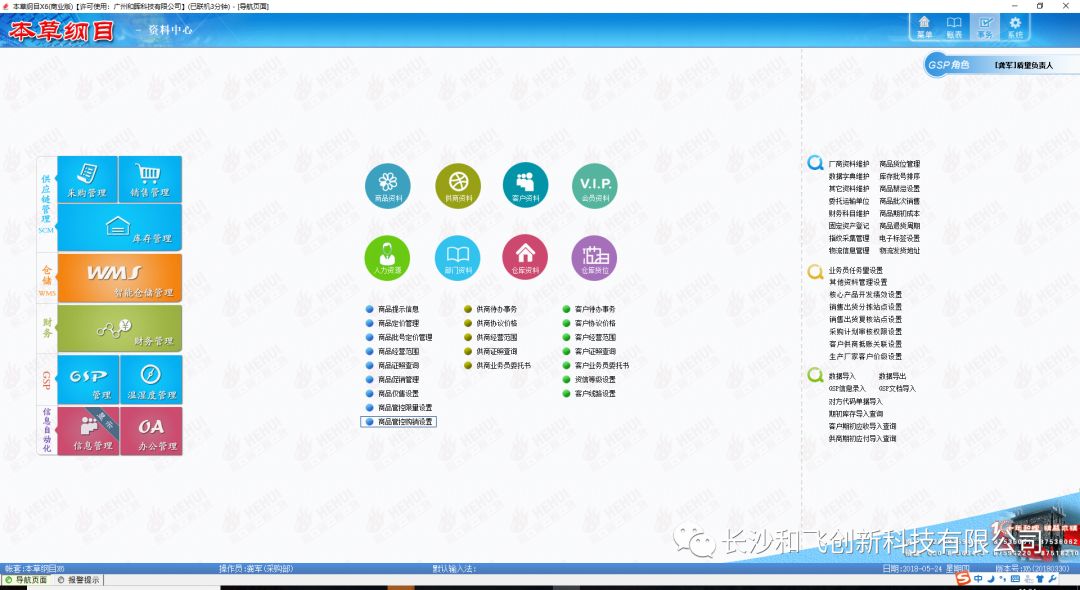Switch to the 报警提示 tab
The height and width of the screenshot is (590, 1080).
tap(79, 580)
